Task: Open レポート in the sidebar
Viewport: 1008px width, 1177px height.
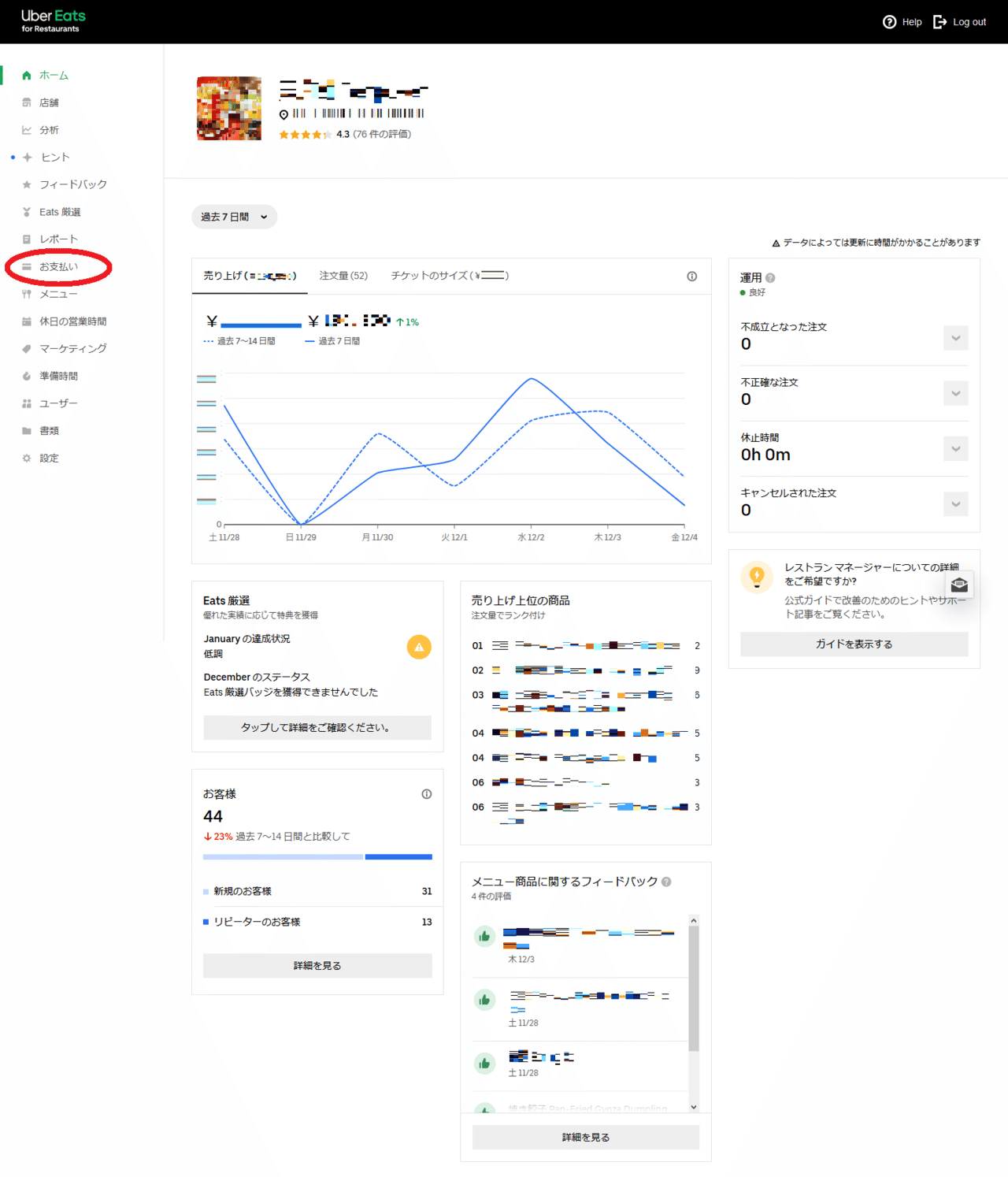Action: [x=58, y=239]
